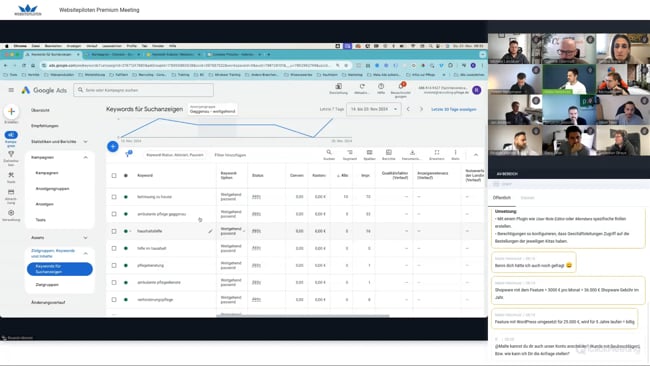Click the filter funnel icon
The width and height of the screenshot is (650, 366).
pyautogui.click(x=128, y=154)
